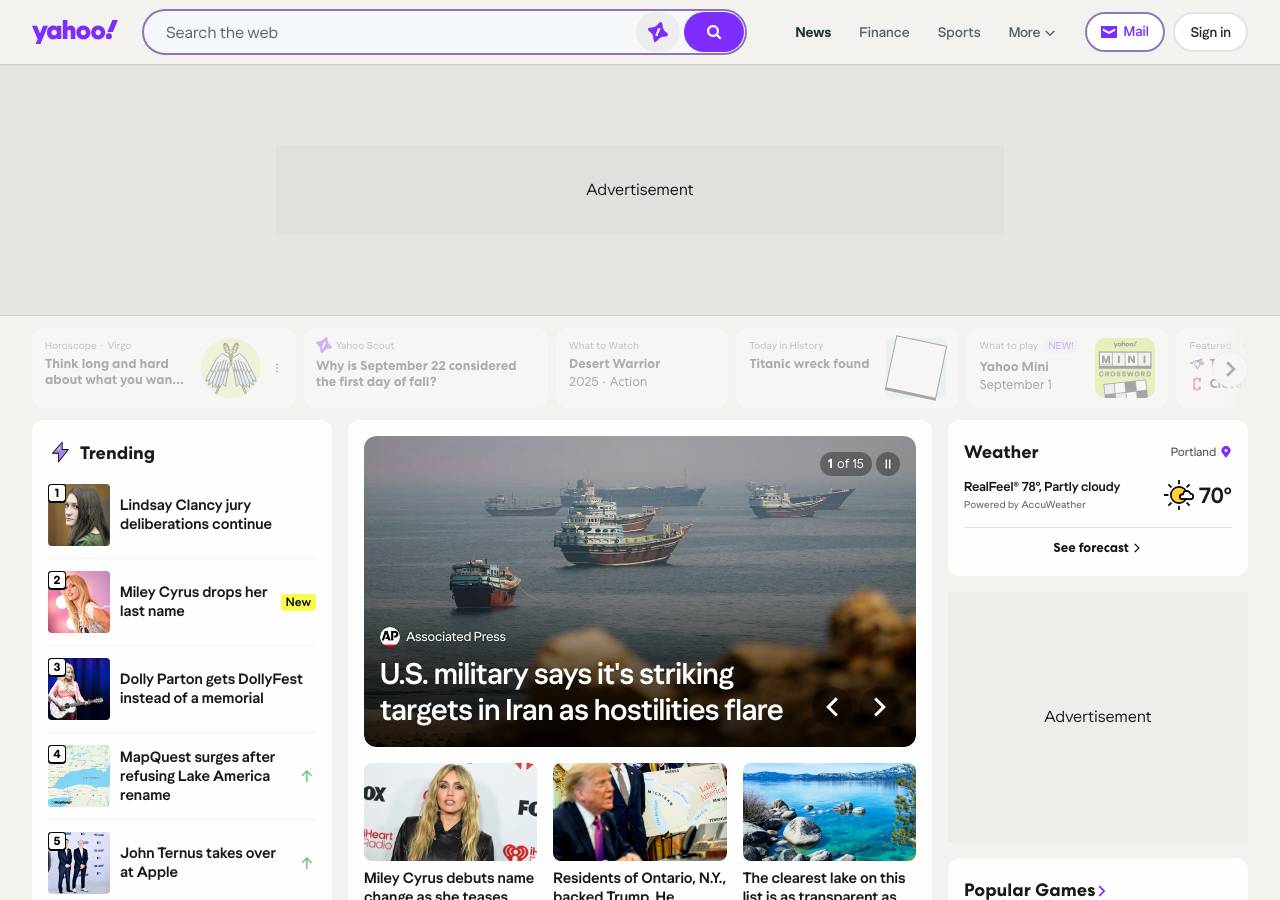Click the Associated Press AP logo
Image resolution: width=1280 pixels, height=900 pixels.
390,637
